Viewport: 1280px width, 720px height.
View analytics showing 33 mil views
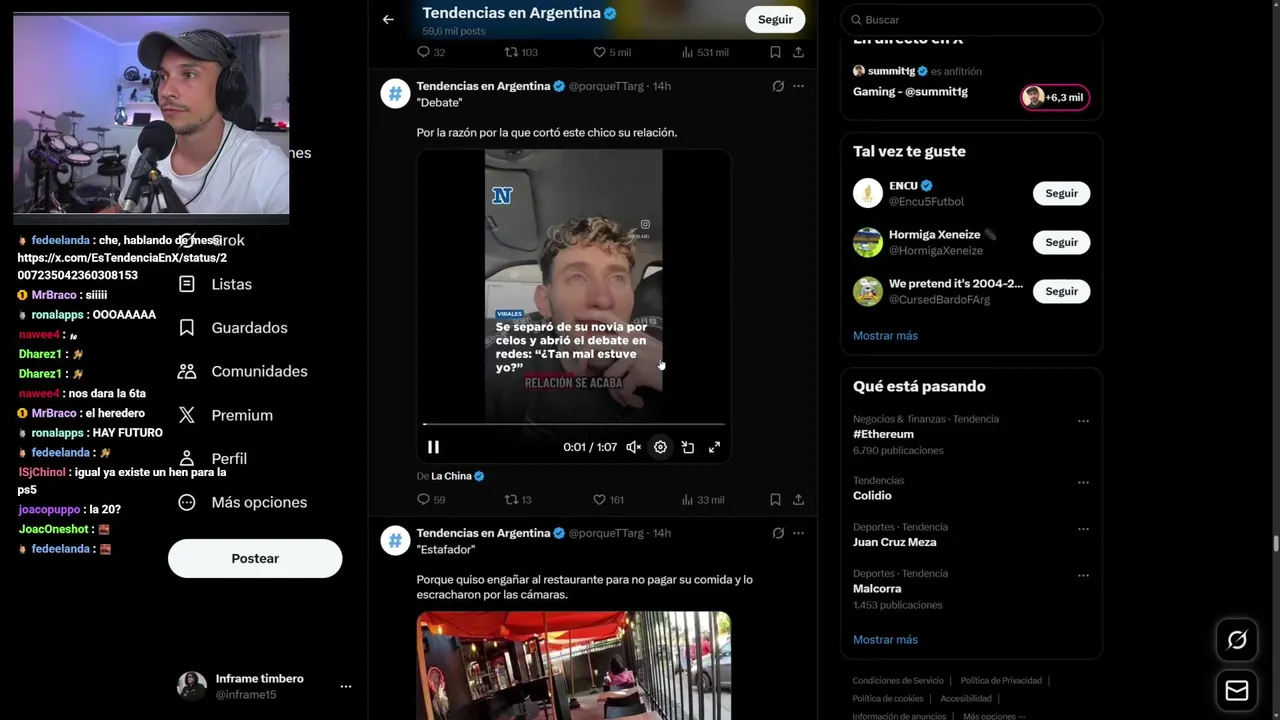click(702, 499)
